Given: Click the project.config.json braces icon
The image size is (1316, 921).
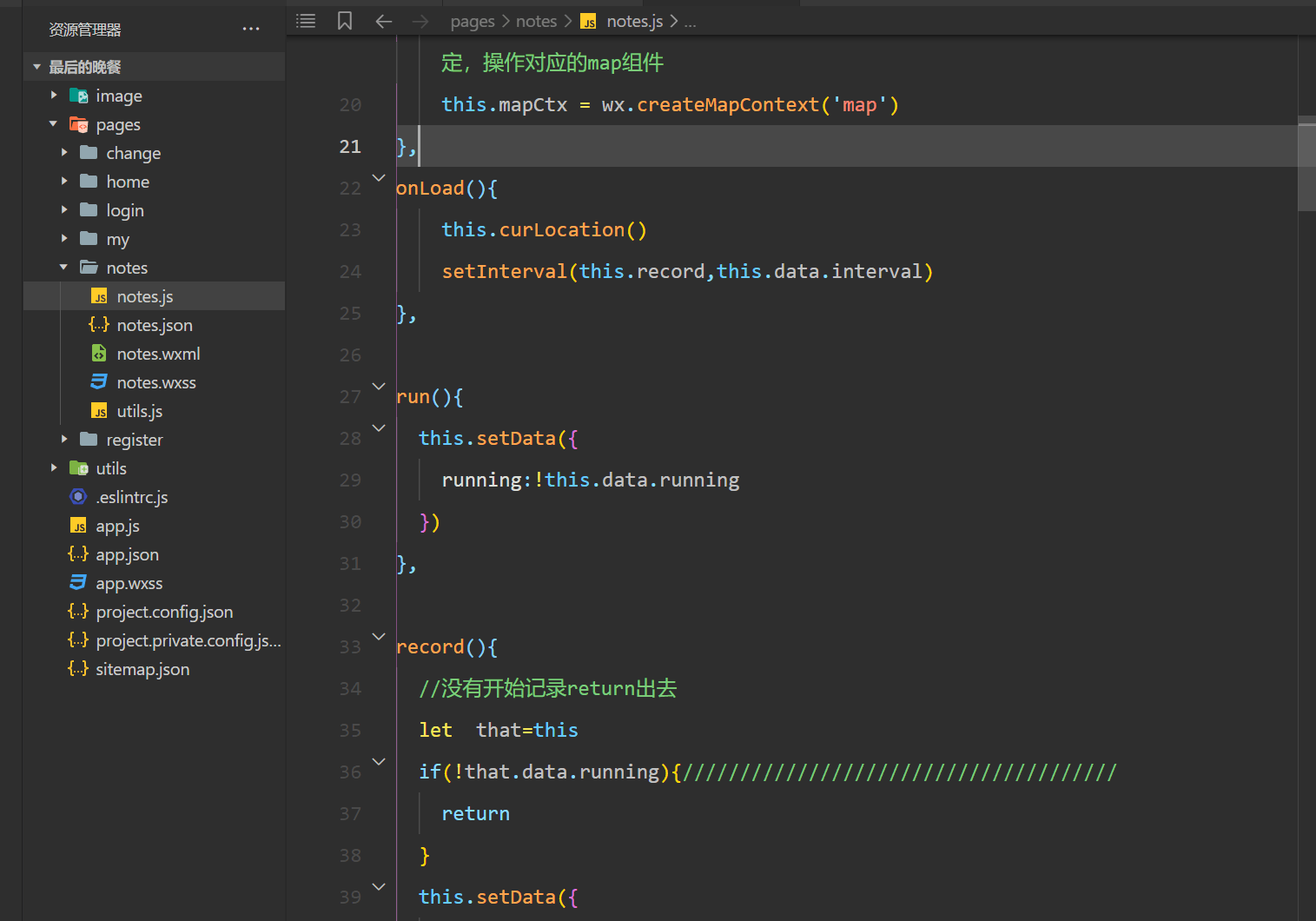Looking at the screenshot, I should click(x=79, y=612).
